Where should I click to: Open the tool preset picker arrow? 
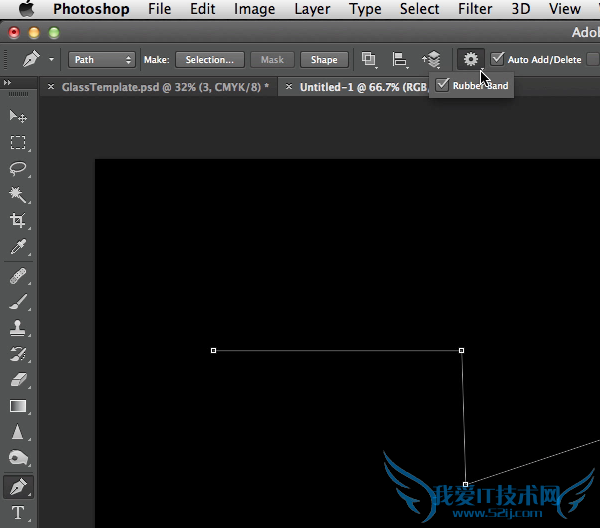coord(51,60)
